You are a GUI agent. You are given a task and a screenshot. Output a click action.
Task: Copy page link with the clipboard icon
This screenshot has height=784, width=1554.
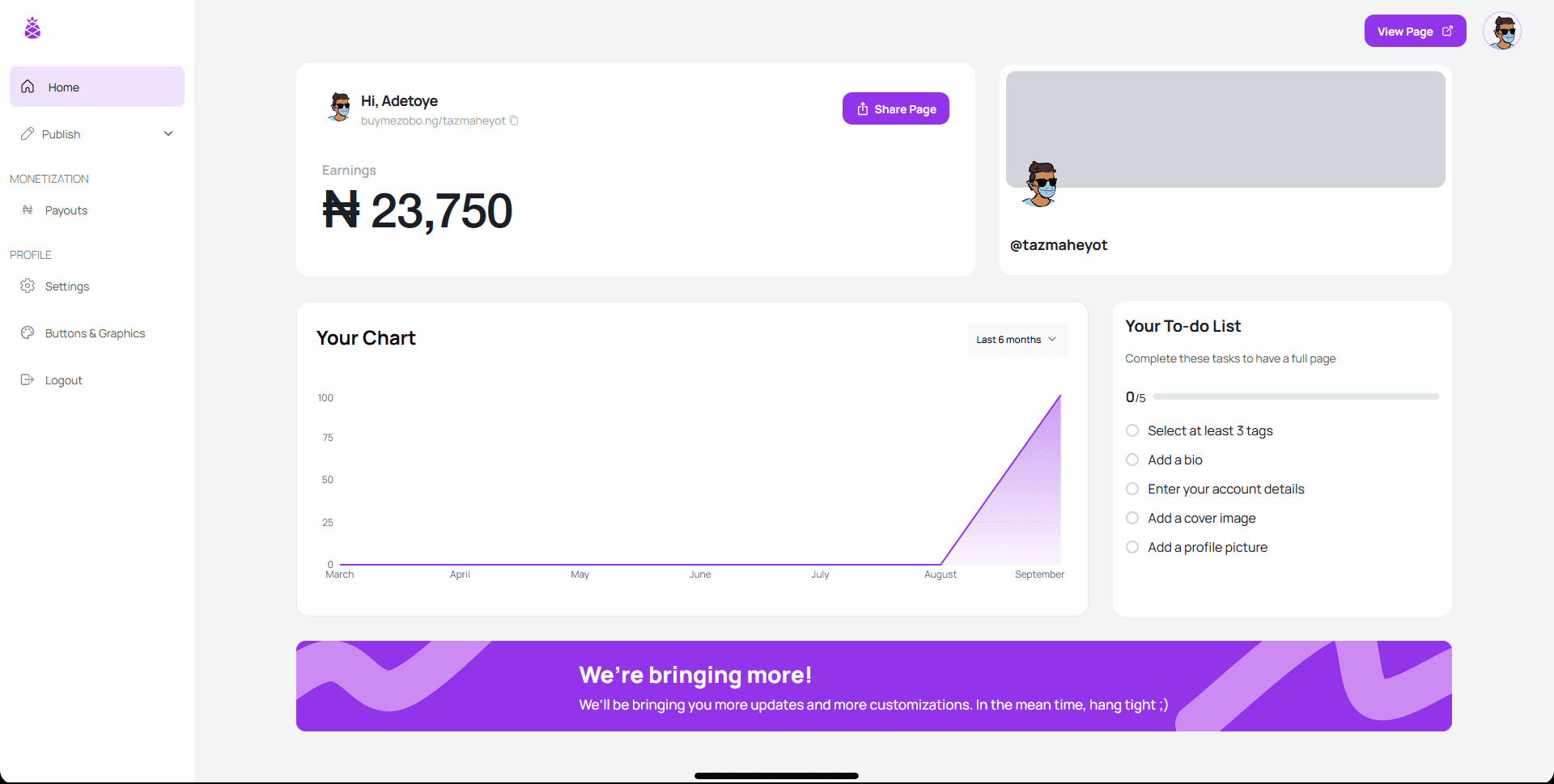pyautogui.click(x=514, y=121)
